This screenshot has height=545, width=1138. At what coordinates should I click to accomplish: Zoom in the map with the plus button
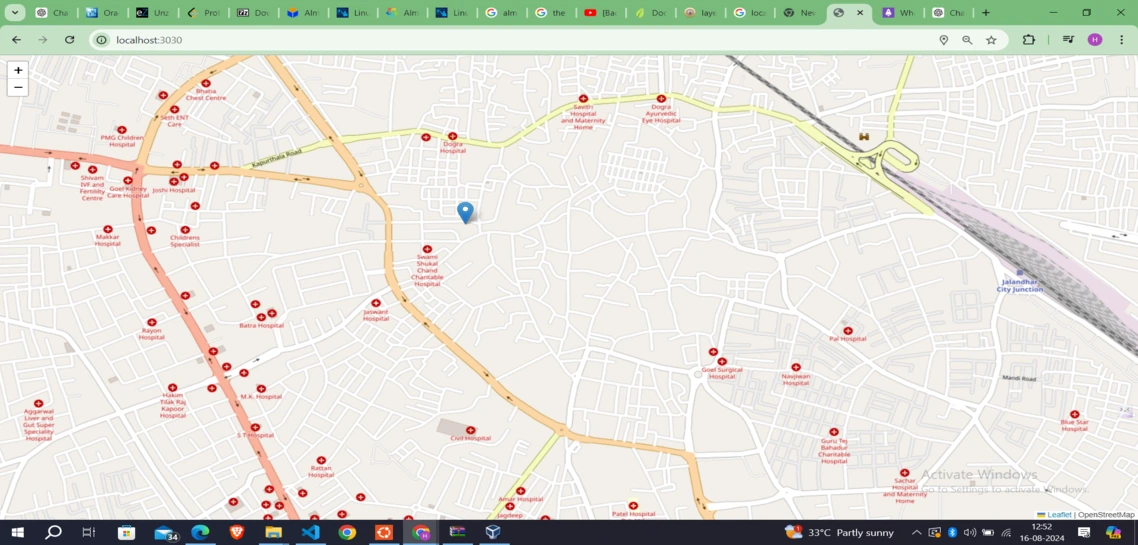coord(18,70)
